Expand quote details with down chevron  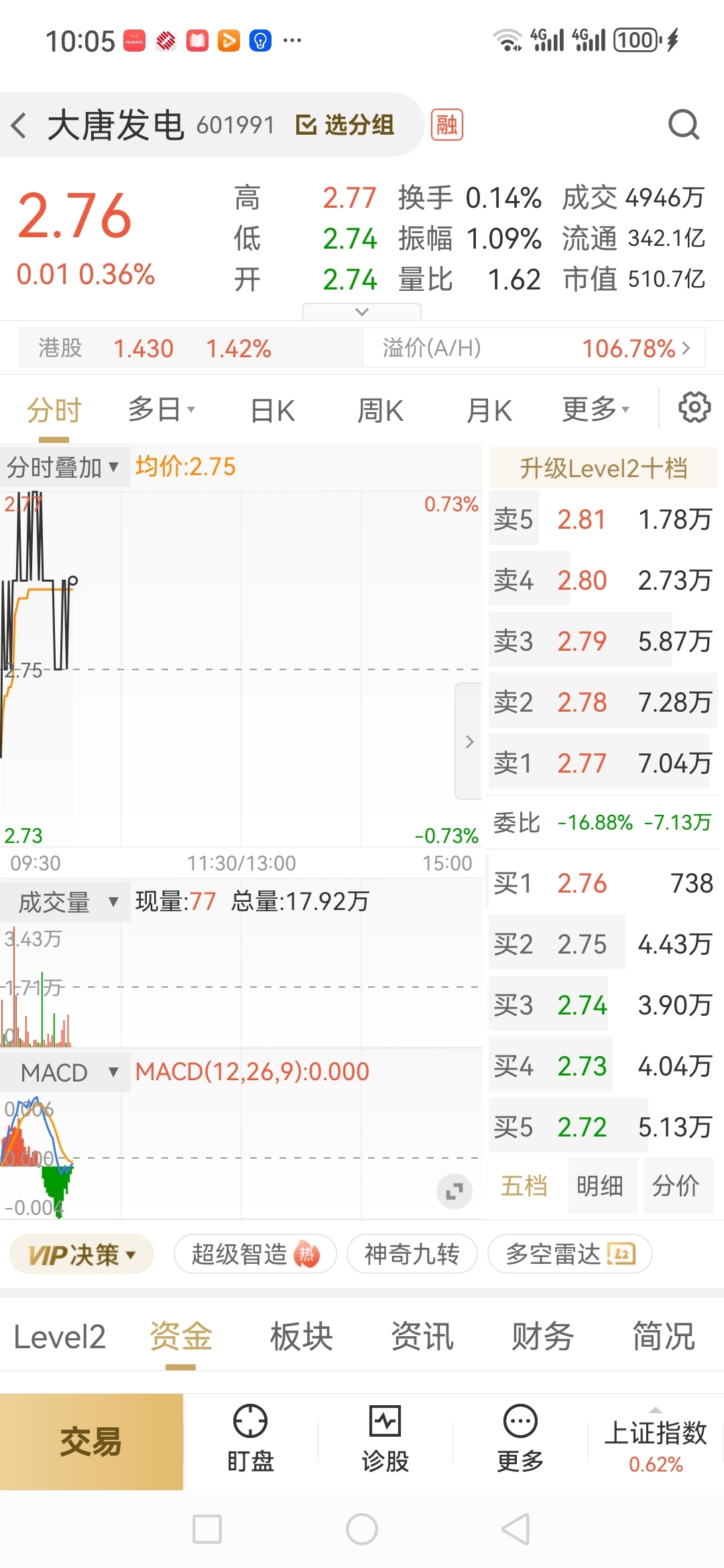[362, 312]
